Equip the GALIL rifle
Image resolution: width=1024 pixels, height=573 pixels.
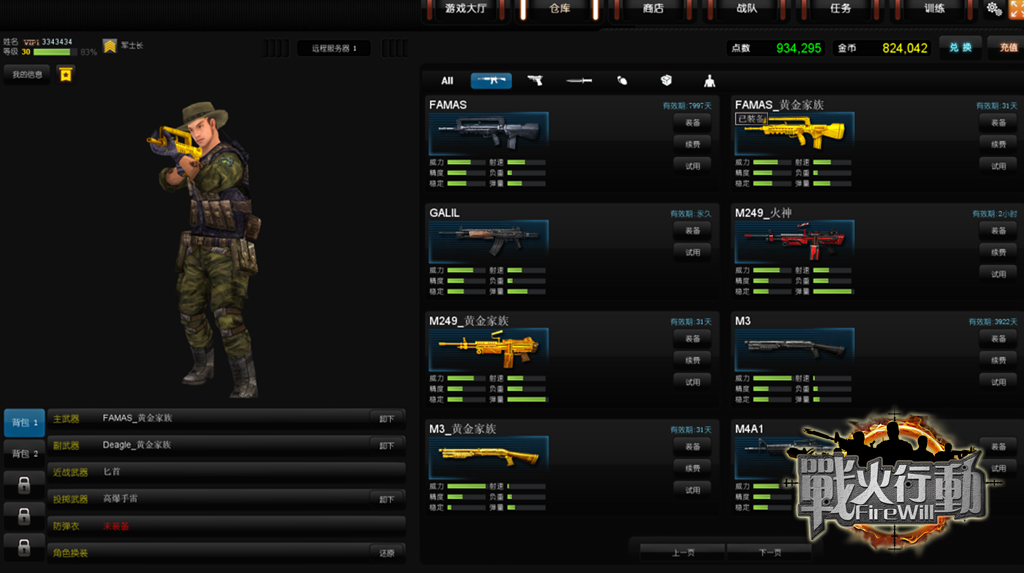[x=692, y=230]
